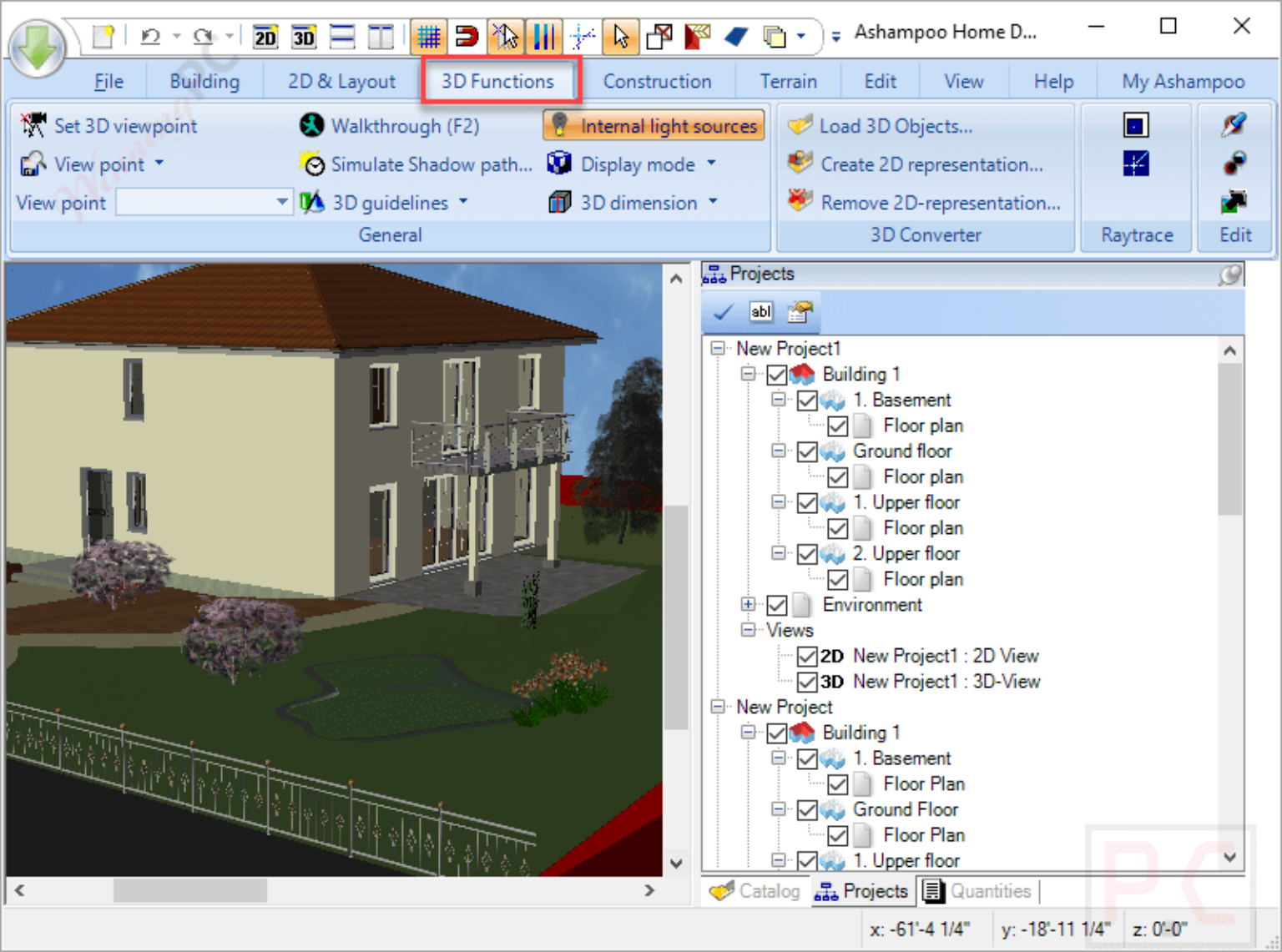Click Remove 2D-representation
The height and width of the screenshot is (952, 1282).
point(924,203)
